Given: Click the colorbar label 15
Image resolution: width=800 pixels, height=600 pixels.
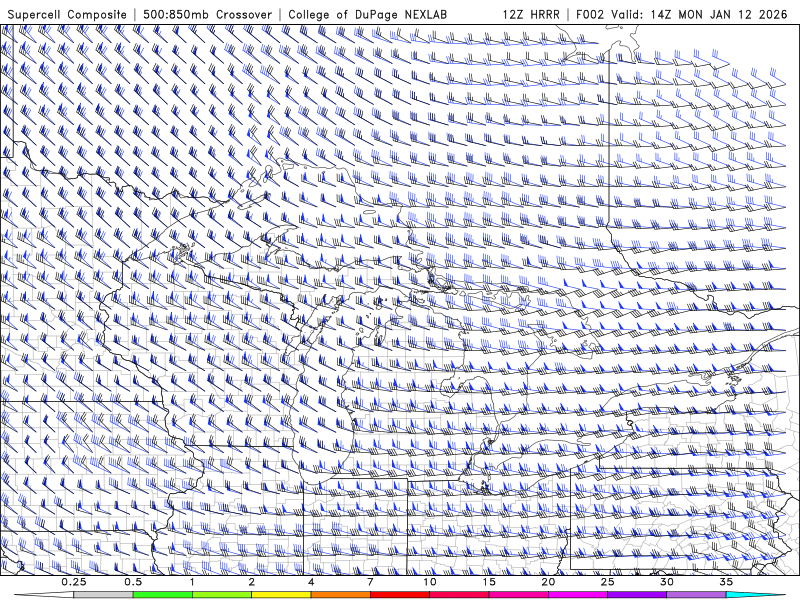Looking at the screenshot, I should (x=489, y=582).
